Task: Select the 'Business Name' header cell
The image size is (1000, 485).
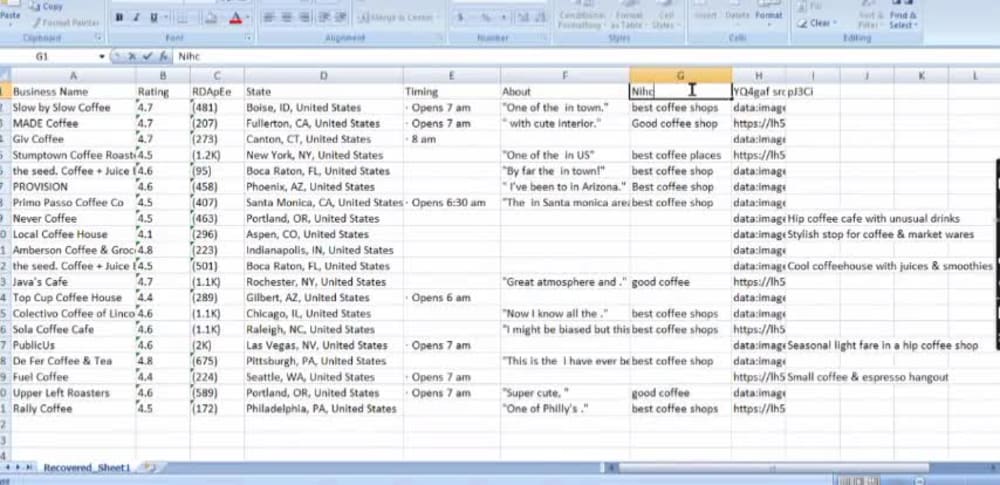Action: 73,92
